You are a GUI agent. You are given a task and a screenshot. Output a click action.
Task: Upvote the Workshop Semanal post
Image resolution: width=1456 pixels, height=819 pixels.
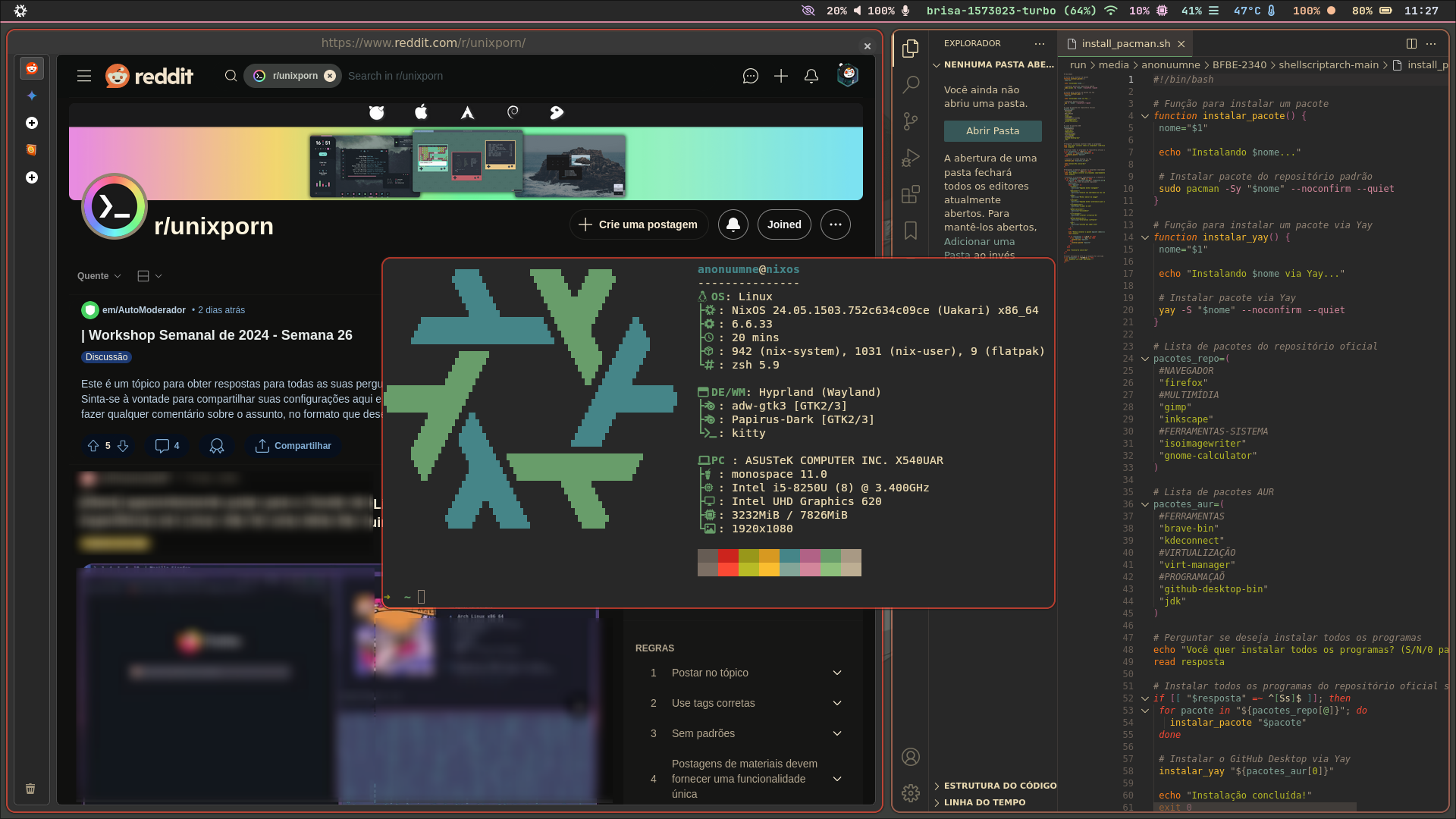pos(93,446)
